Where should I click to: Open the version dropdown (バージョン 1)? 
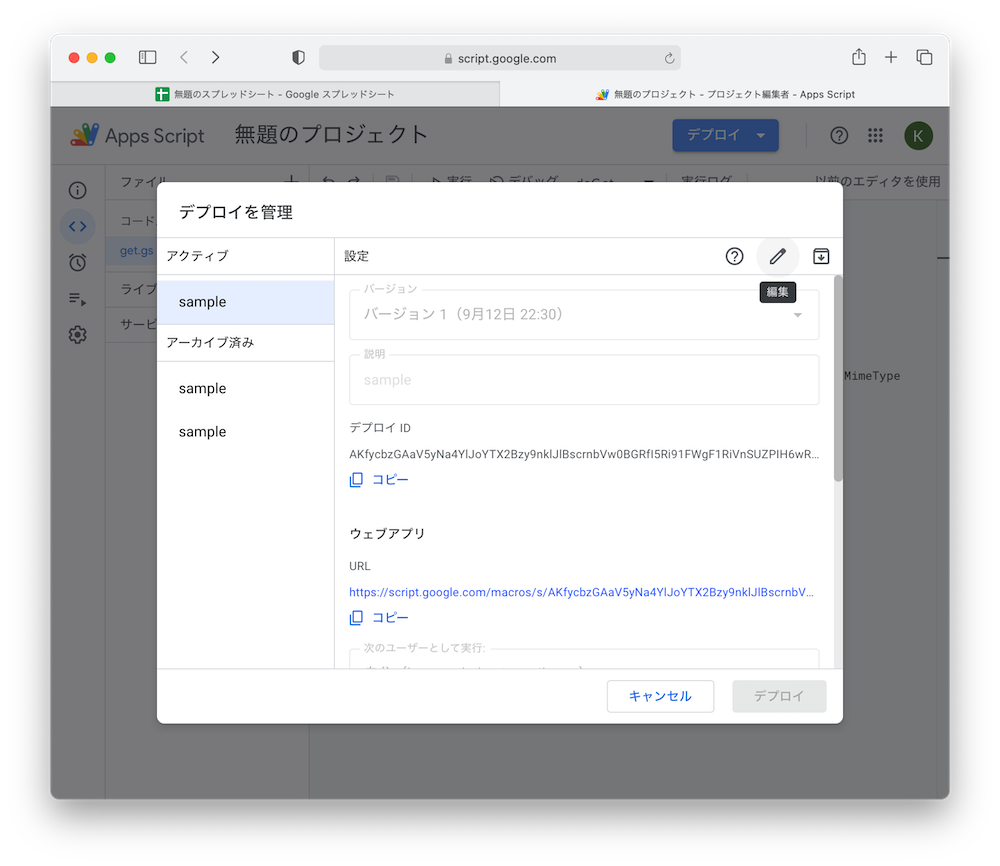click(x=584, y=314)
